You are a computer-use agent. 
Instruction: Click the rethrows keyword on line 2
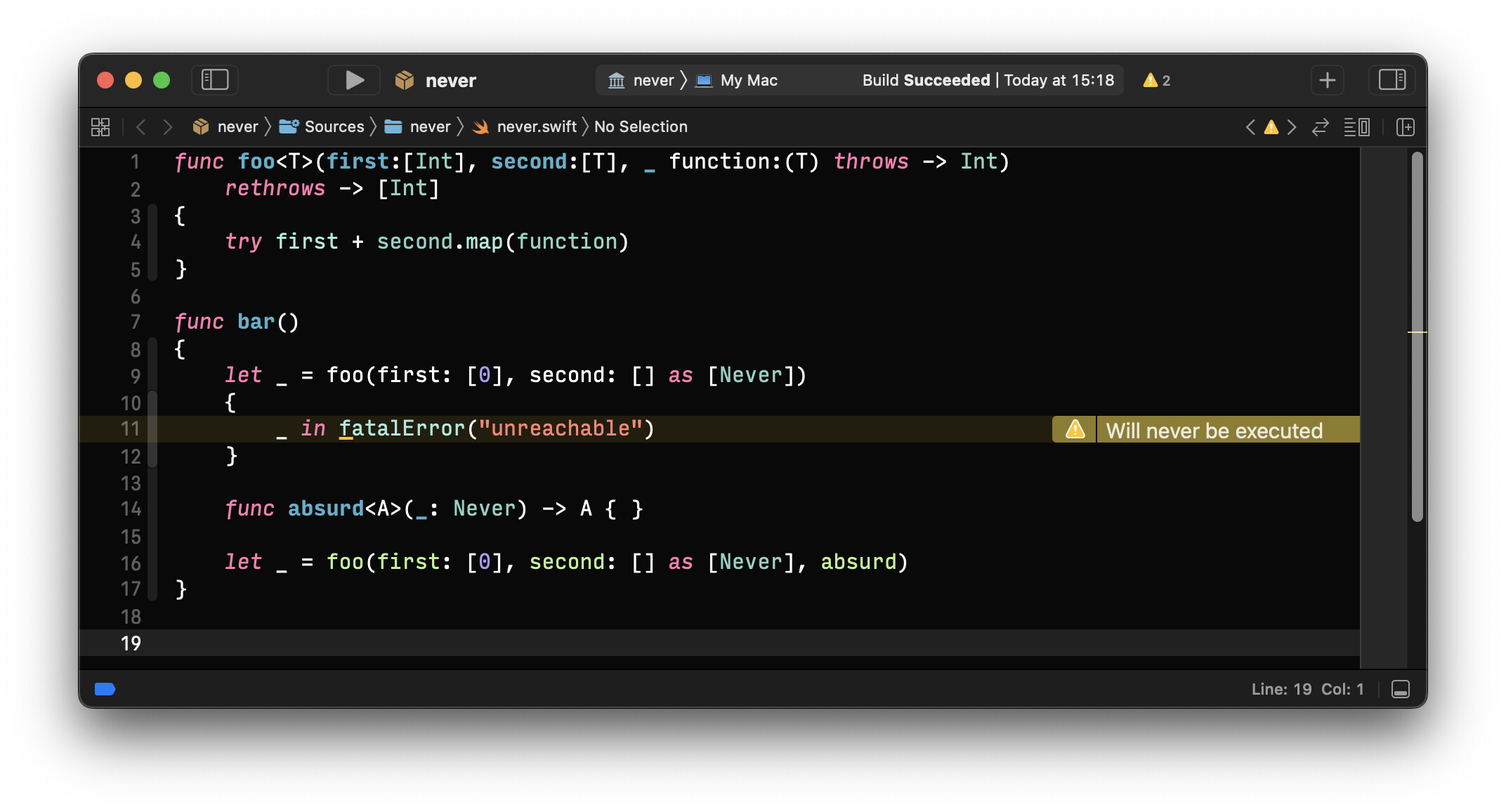[275, 188]
